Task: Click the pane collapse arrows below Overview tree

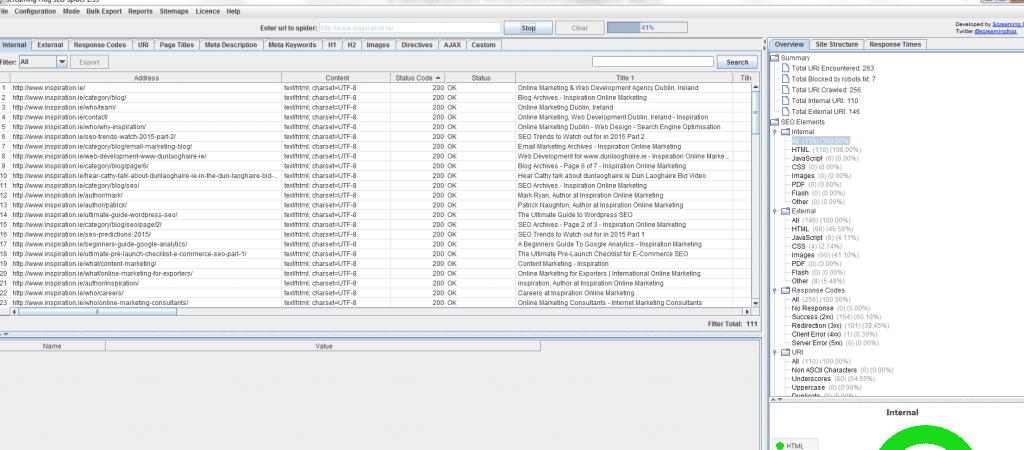Action: (x=776, y=398)
